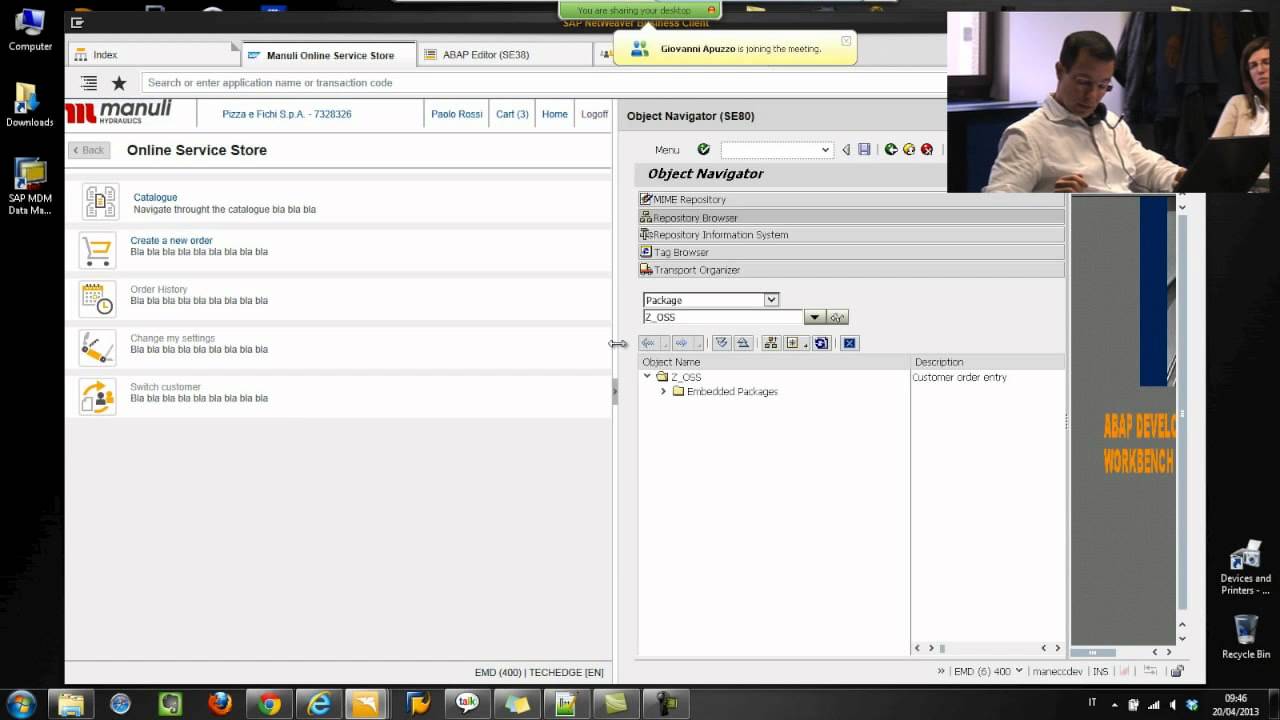1280x720 pixels.
Task: Click the glasses Display icon next to Z_OSS
Action: tap(838, 317)
